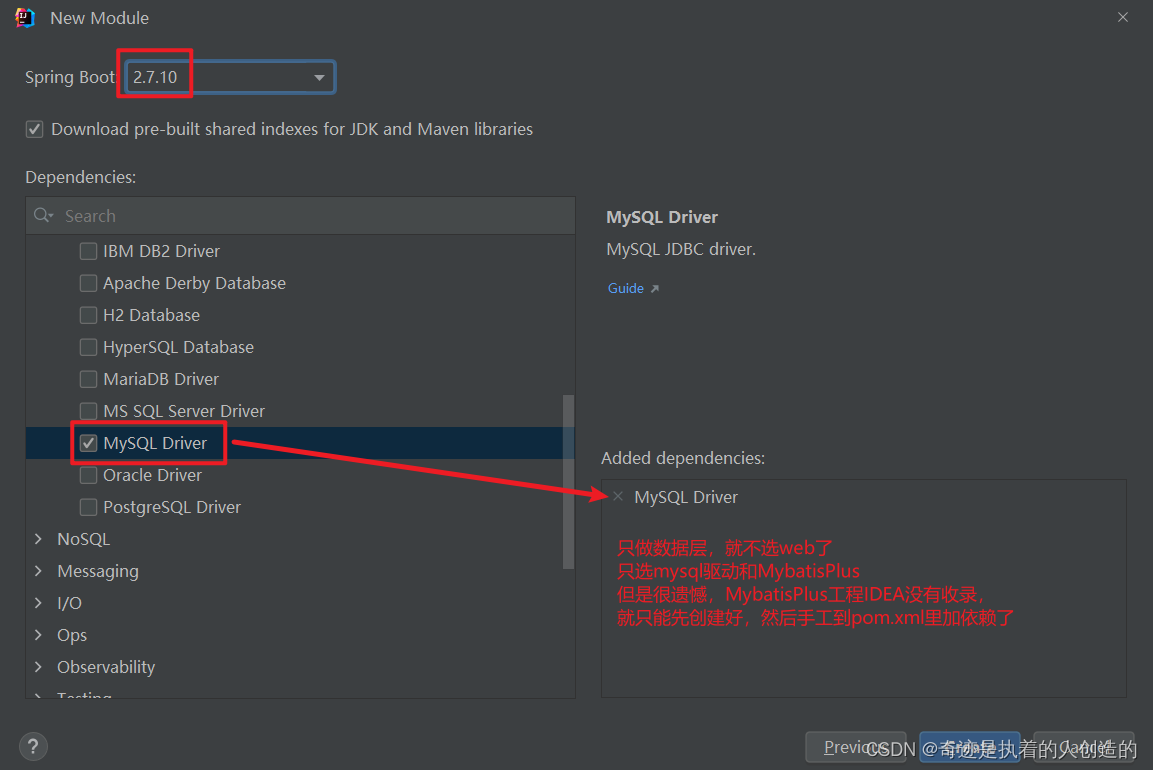The height and width of the screenshot is (770, 1153).
Task: Check PostgreSQL Driver
Action: pyautogui.click(x=88, y=507)
